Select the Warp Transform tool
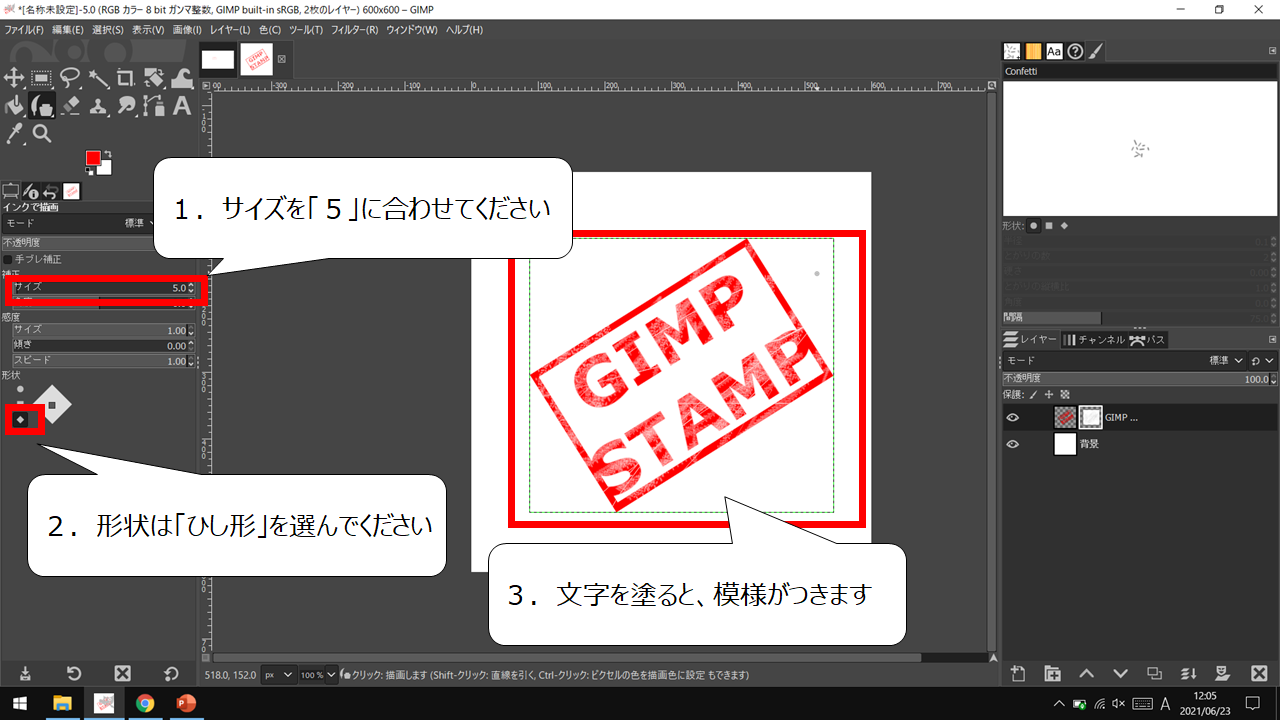 tap(182, 78)
